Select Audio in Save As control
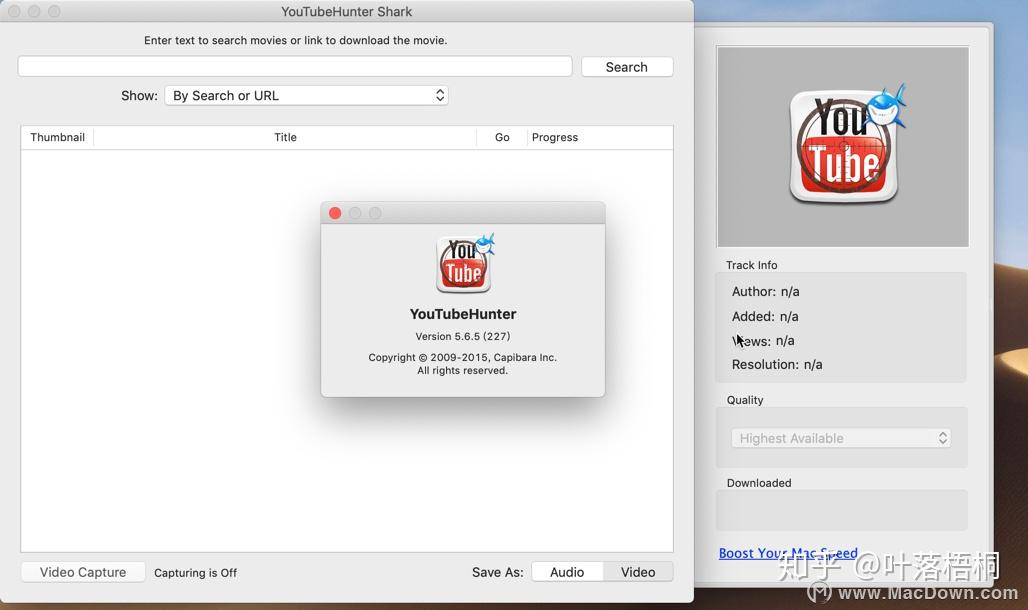This screenshot has height=610, width=1028. 567,572
